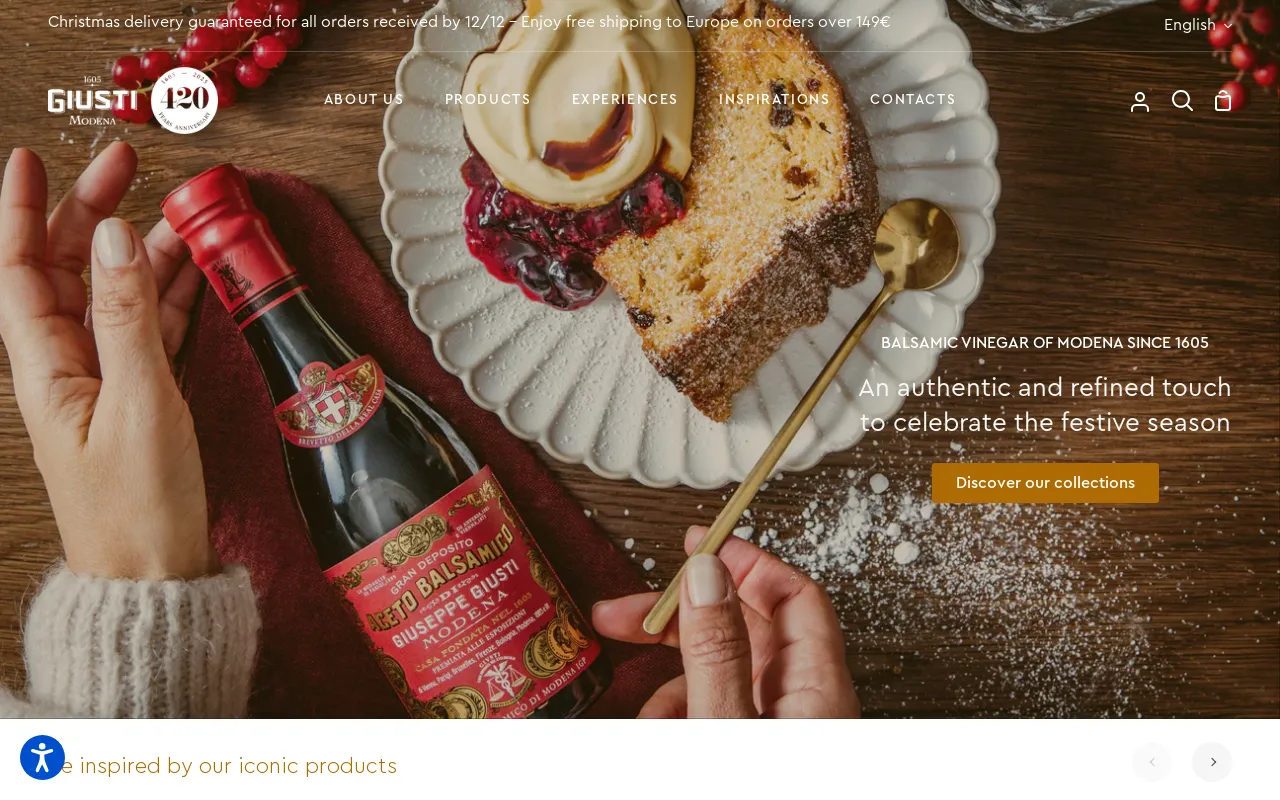This screenshot has height=800, width=1280.
Task: Go to previous iconic products slide
Action: 1152,762
